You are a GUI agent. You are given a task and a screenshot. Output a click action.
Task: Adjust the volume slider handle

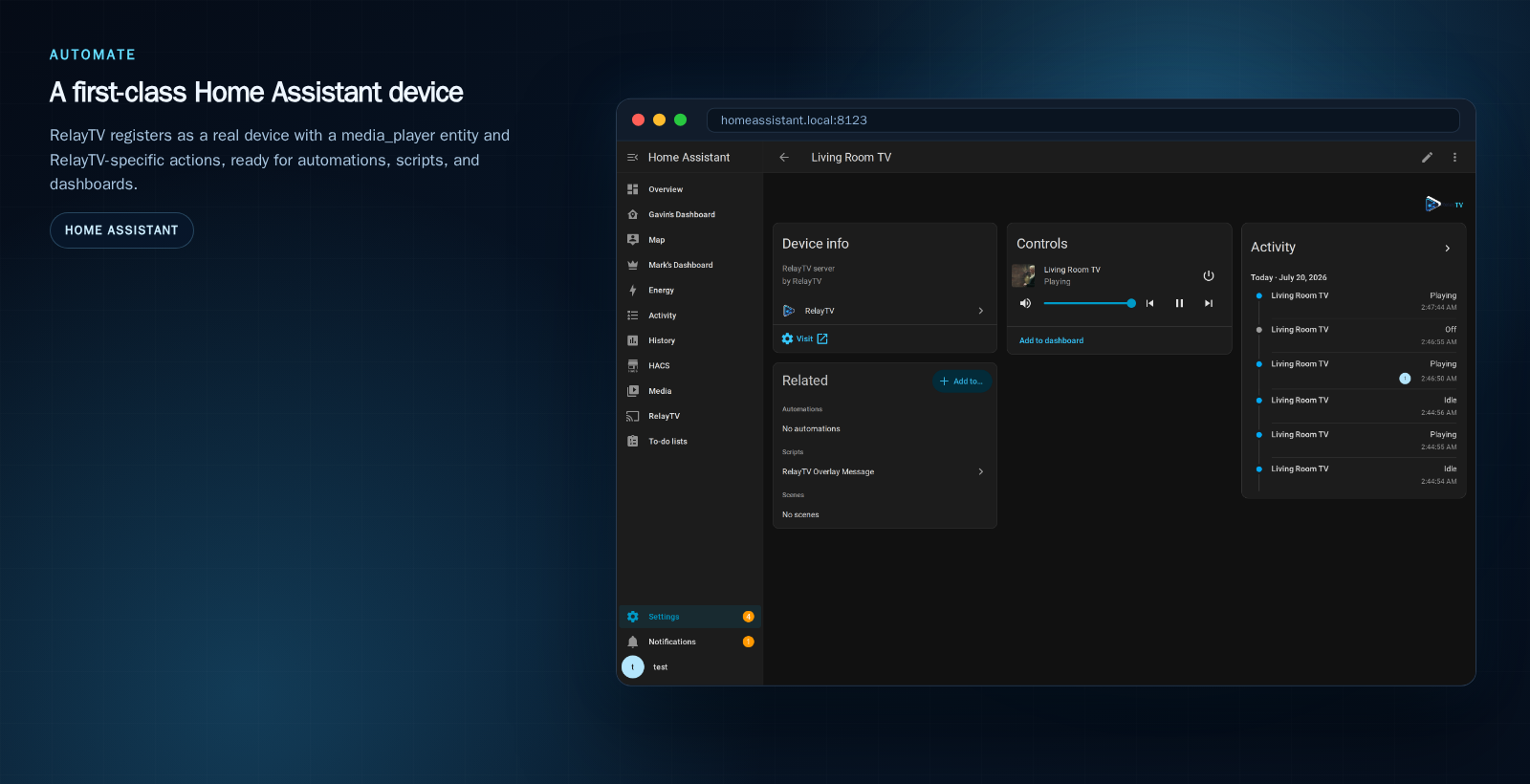point(1131,303)
